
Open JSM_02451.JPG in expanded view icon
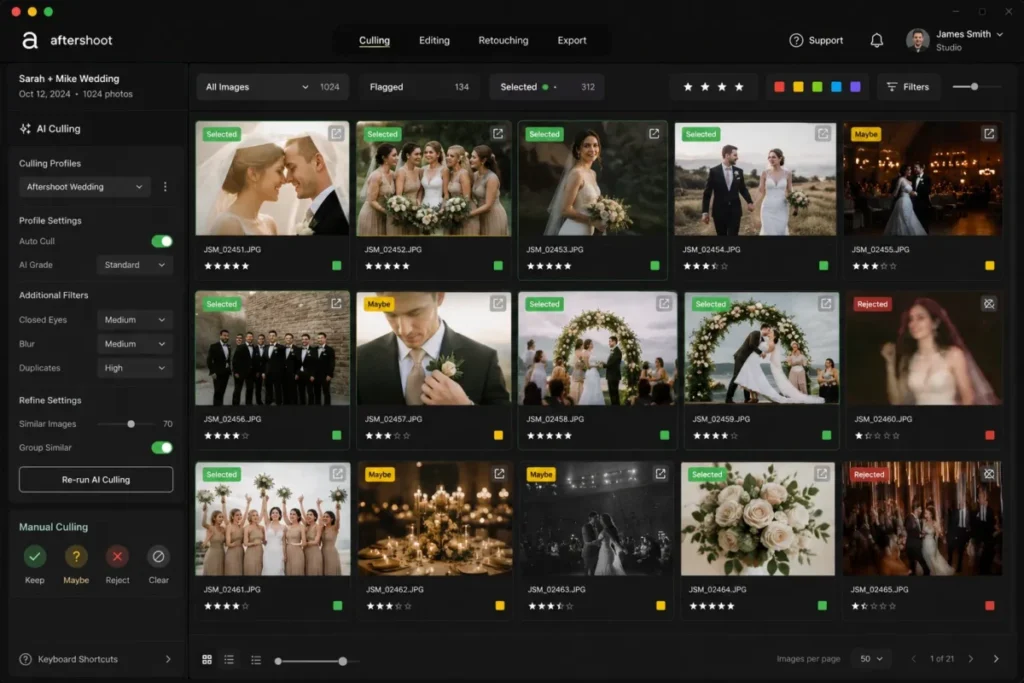(336, 134)
